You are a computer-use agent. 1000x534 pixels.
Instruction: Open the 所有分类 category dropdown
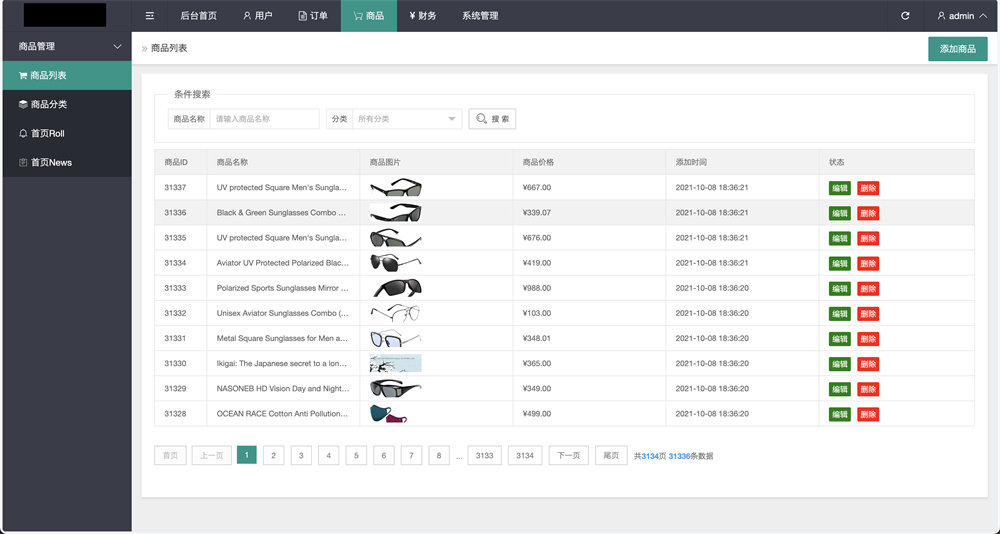tap(406, 119)
